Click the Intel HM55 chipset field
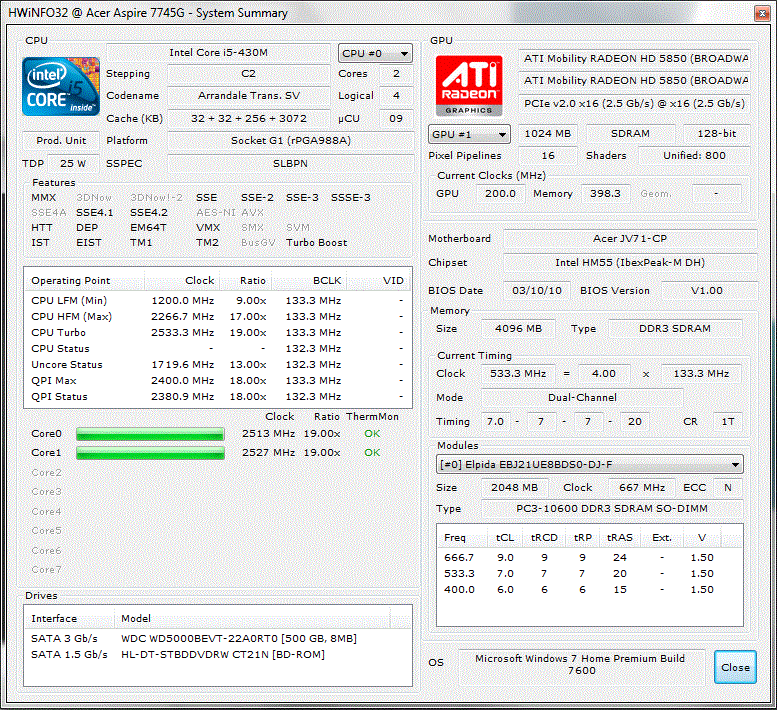 630,263
